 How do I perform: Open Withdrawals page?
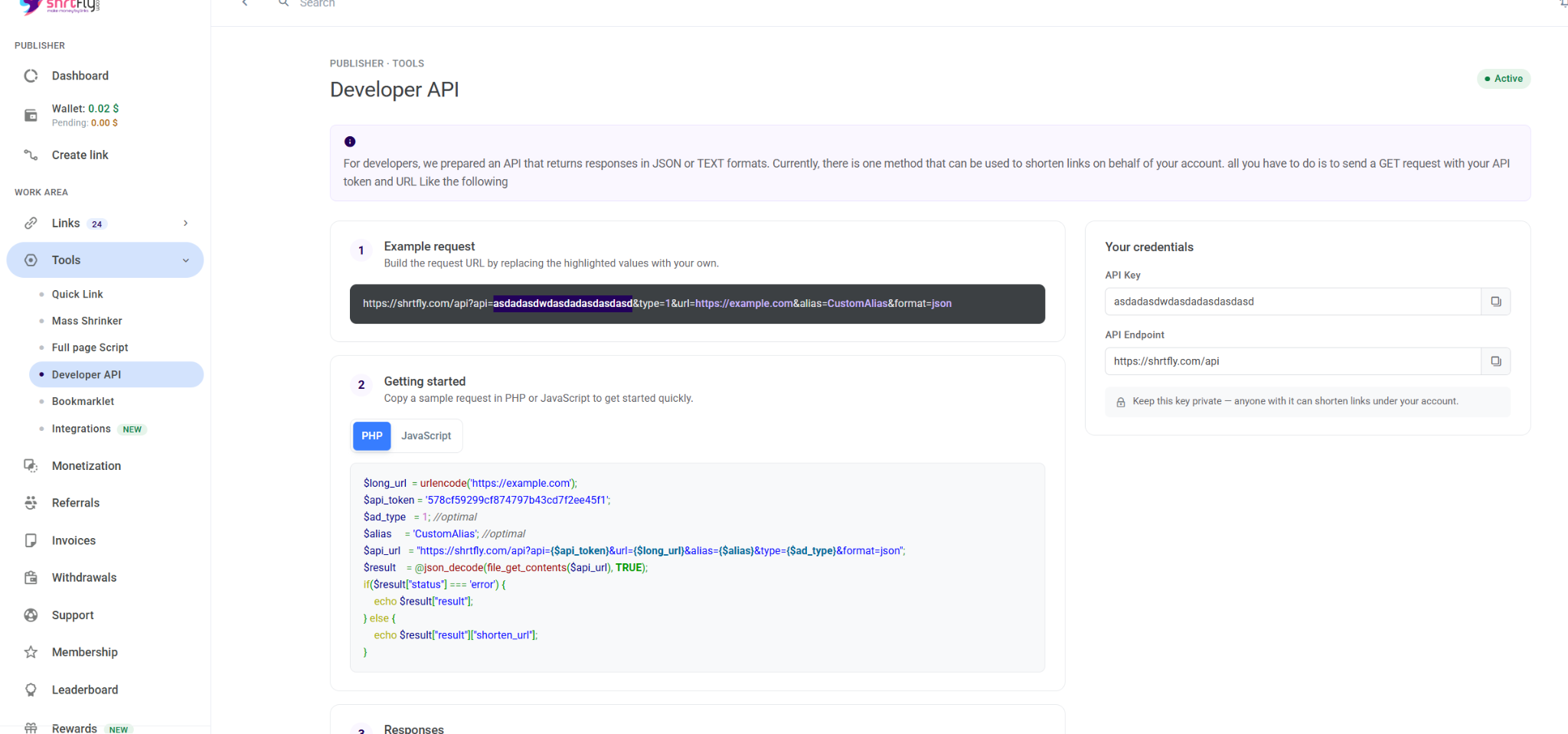tap(84, 577)
